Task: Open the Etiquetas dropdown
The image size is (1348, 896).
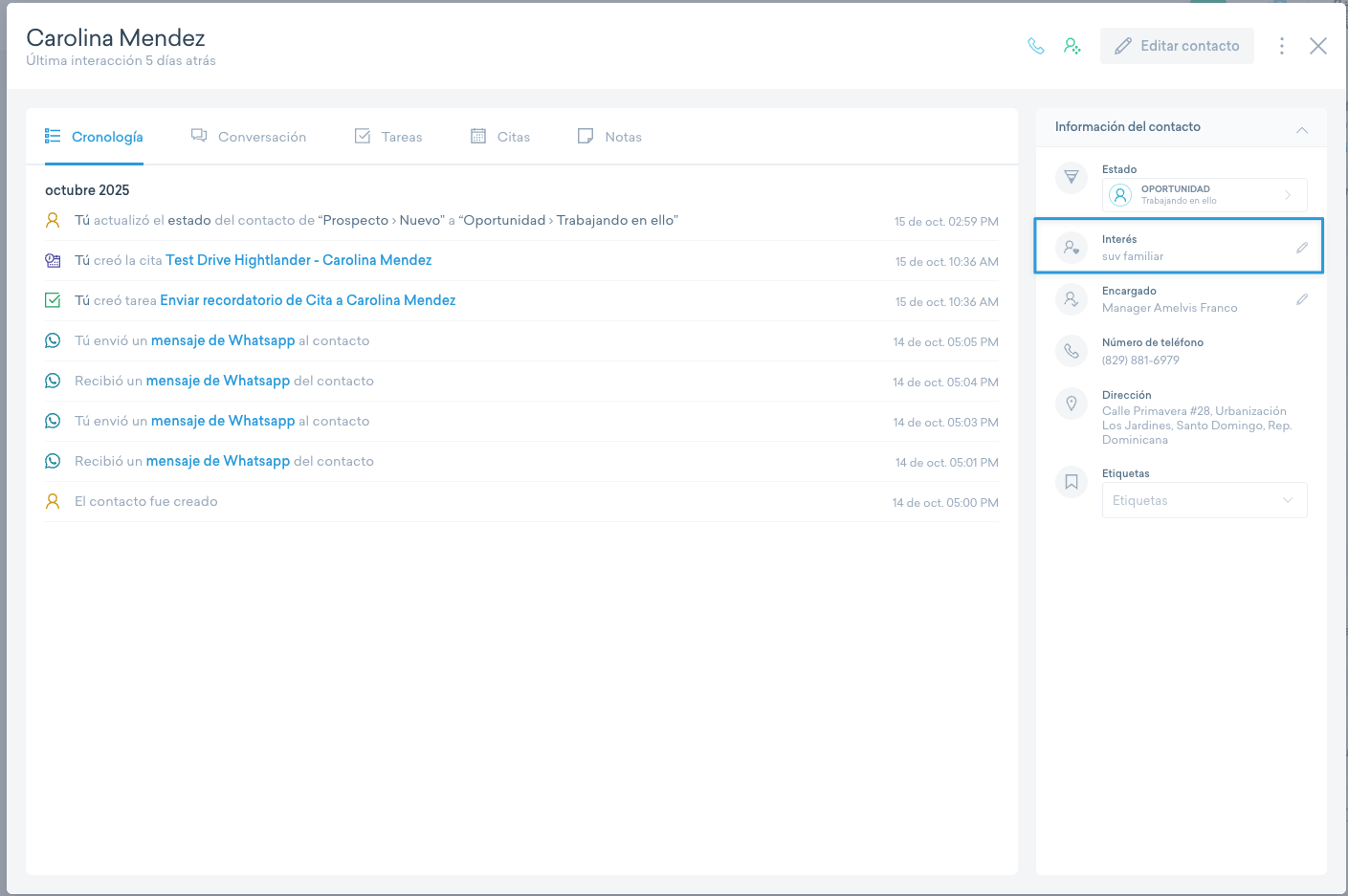Action: point(1204,500)
